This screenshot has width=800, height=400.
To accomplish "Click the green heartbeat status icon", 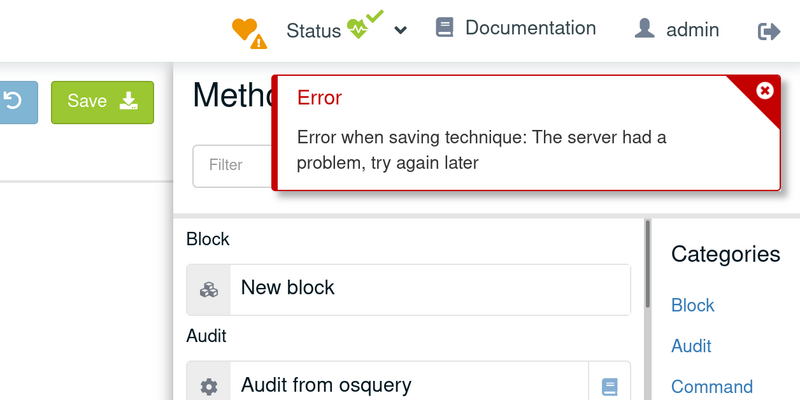I will pos(365,24).
